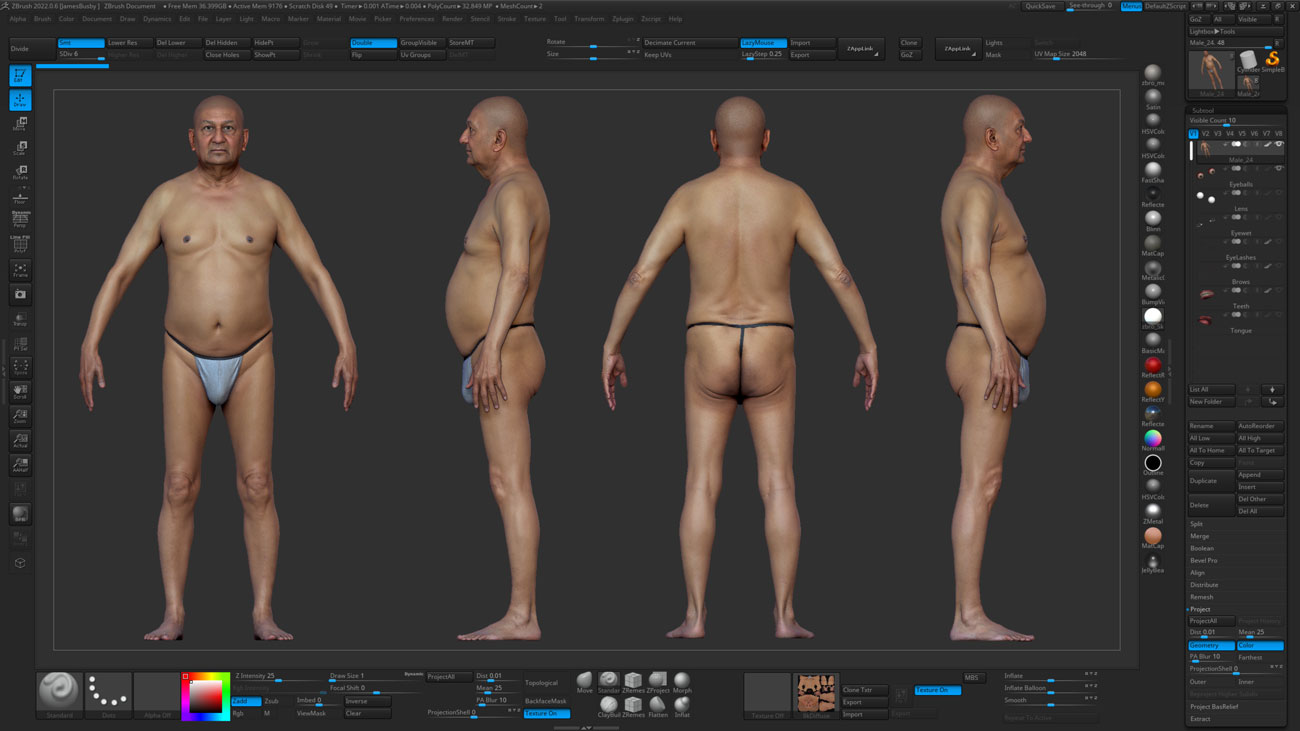Select the ClayBuildup brush
This screenshot has width=1300, height=731.
tap(609, 704)
